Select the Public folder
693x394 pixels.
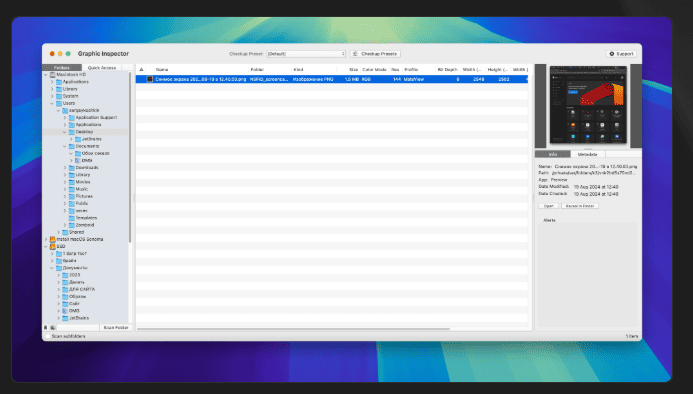(x=82, y=203)
